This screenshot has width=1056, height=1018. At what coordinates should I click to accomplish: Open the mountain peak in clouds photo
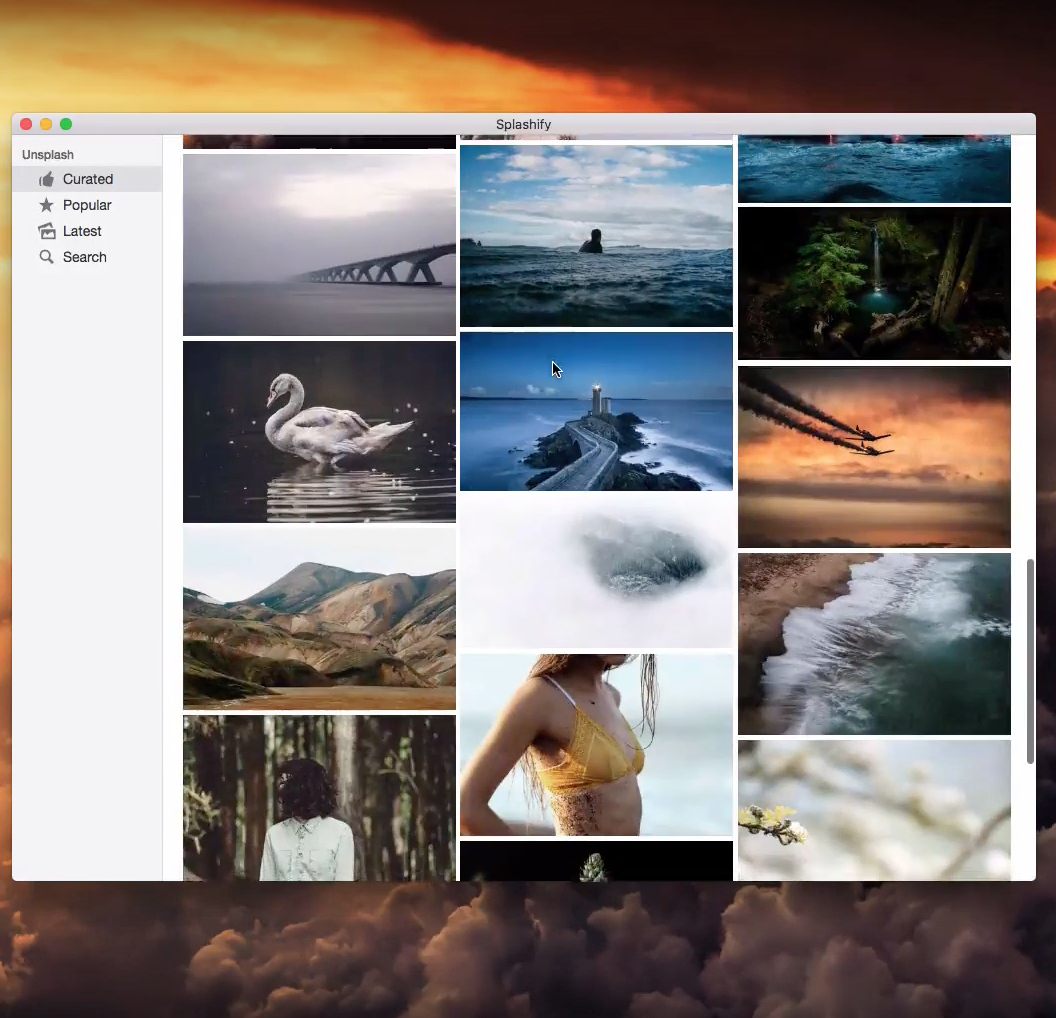point(596,571)
